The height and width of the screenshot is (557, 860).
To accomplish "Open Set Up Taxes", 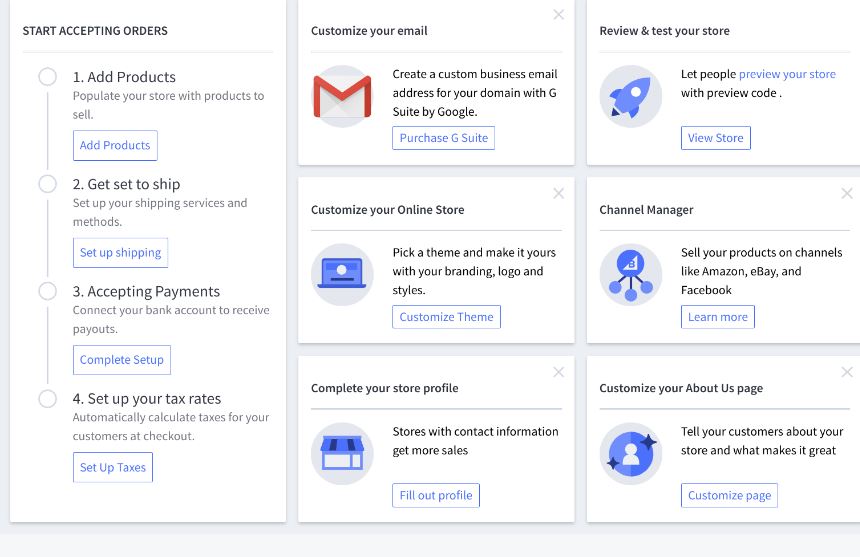I will (x=113, y=468).
